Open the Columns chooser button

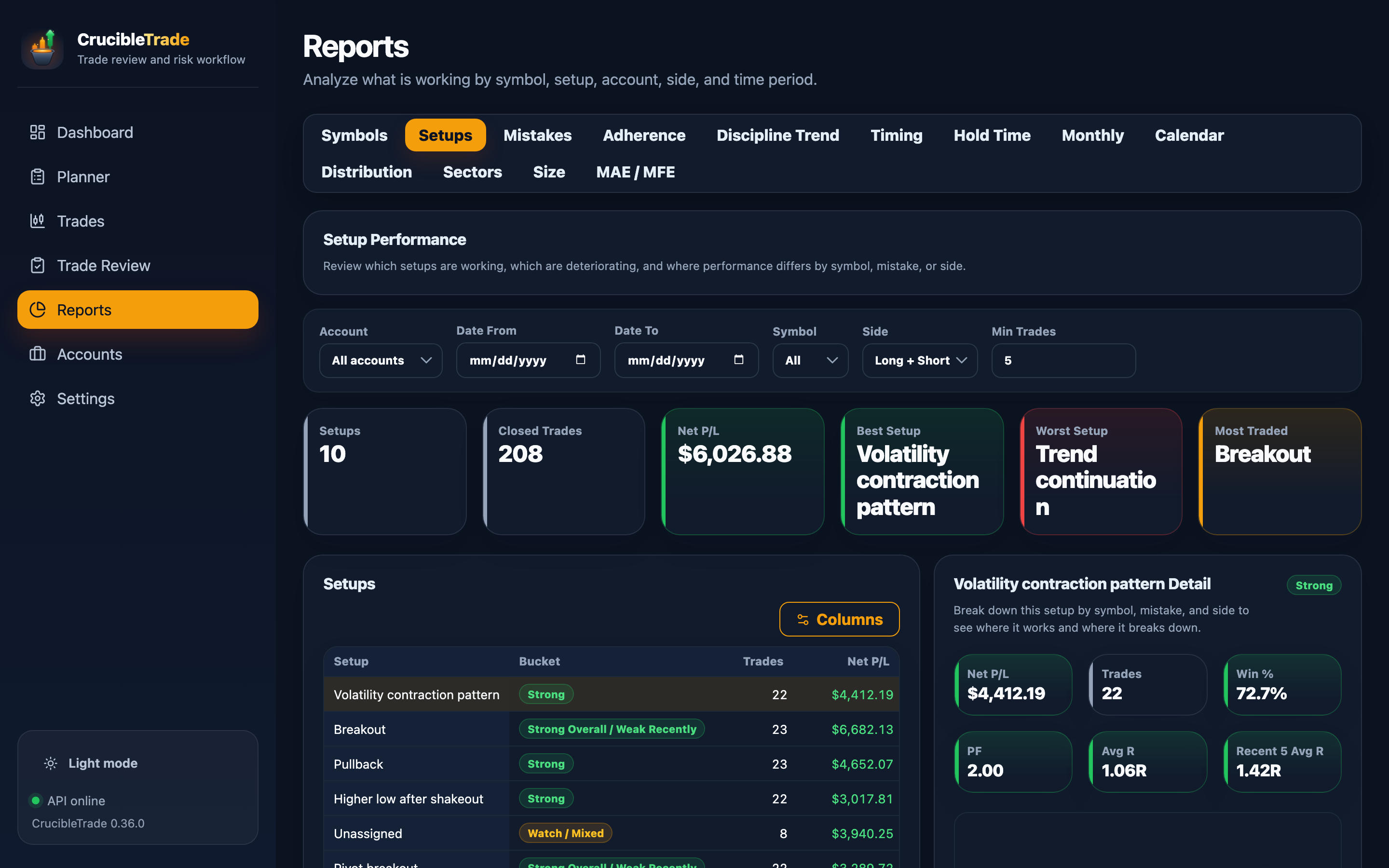click(839, 620)
